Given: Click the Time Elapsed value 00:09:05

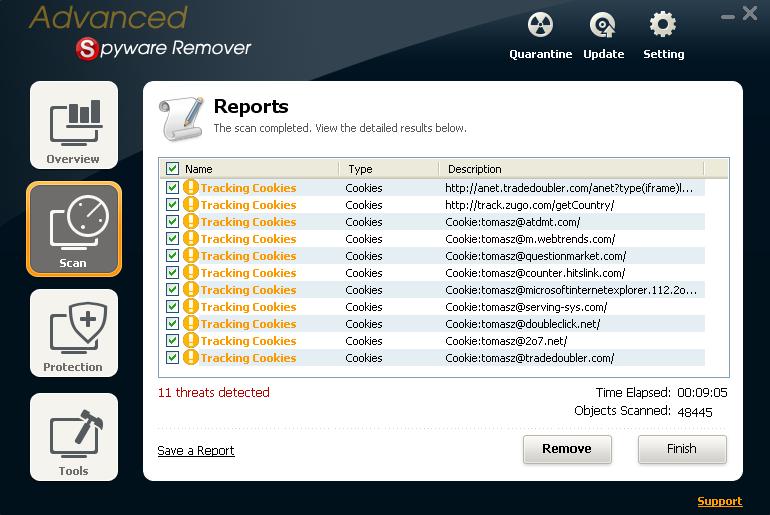Looking at the screenshot, I should (702, 393).
